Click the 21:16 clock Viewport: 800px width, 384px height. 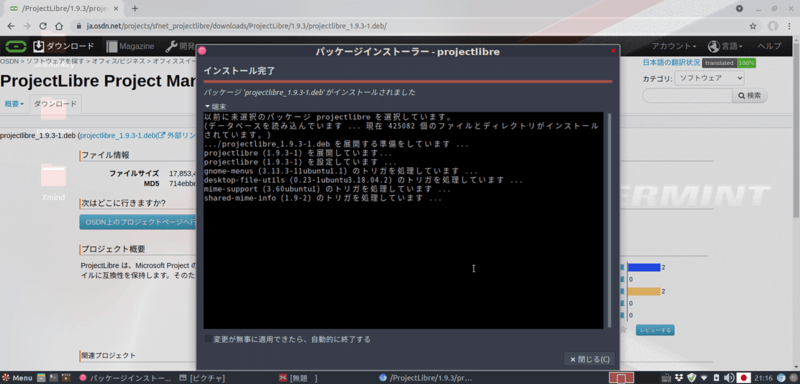pos(764,378)
